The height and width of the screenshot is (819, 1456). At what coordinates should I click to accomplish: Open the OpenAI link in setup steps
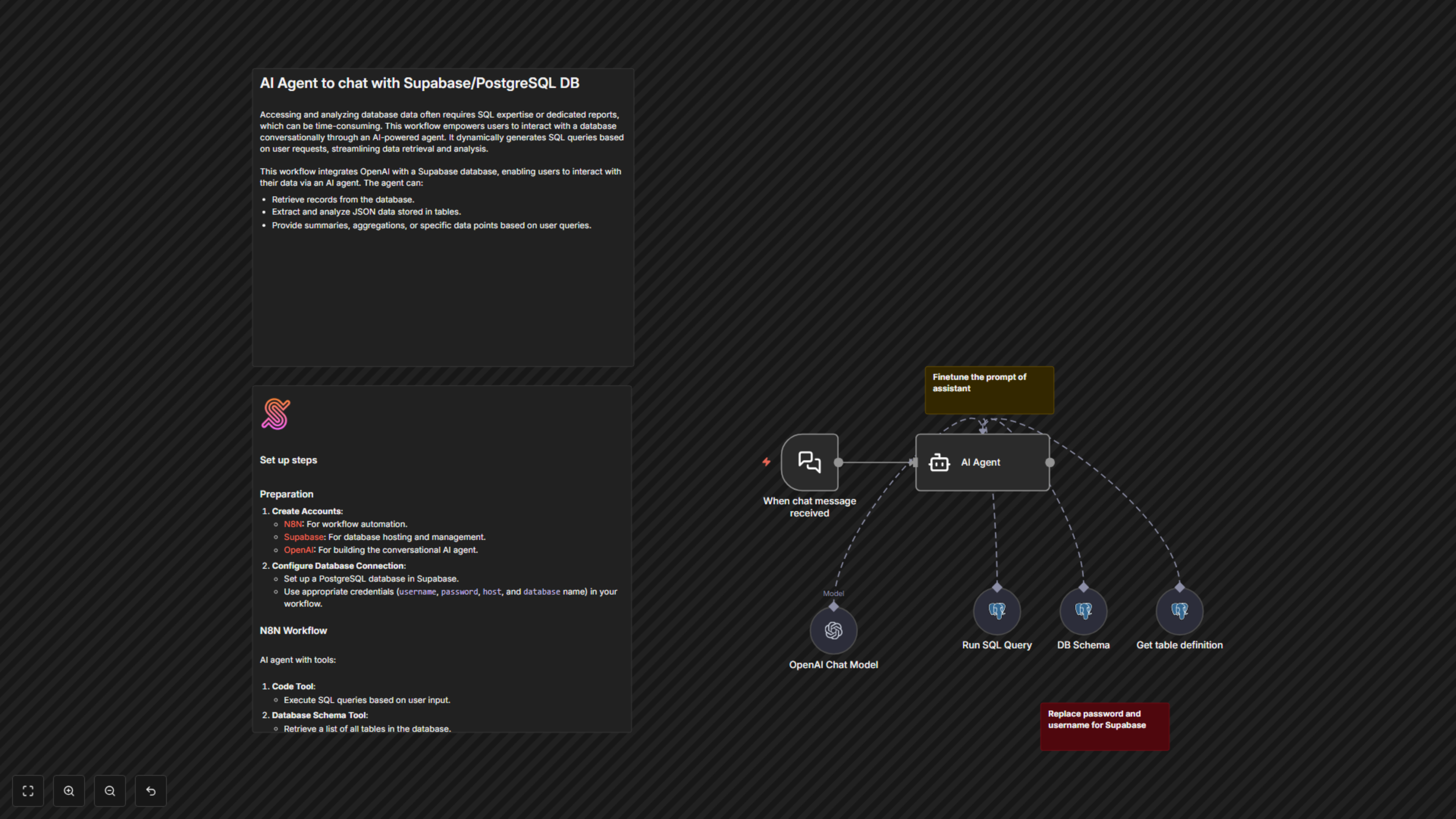[x=298, y=550]
